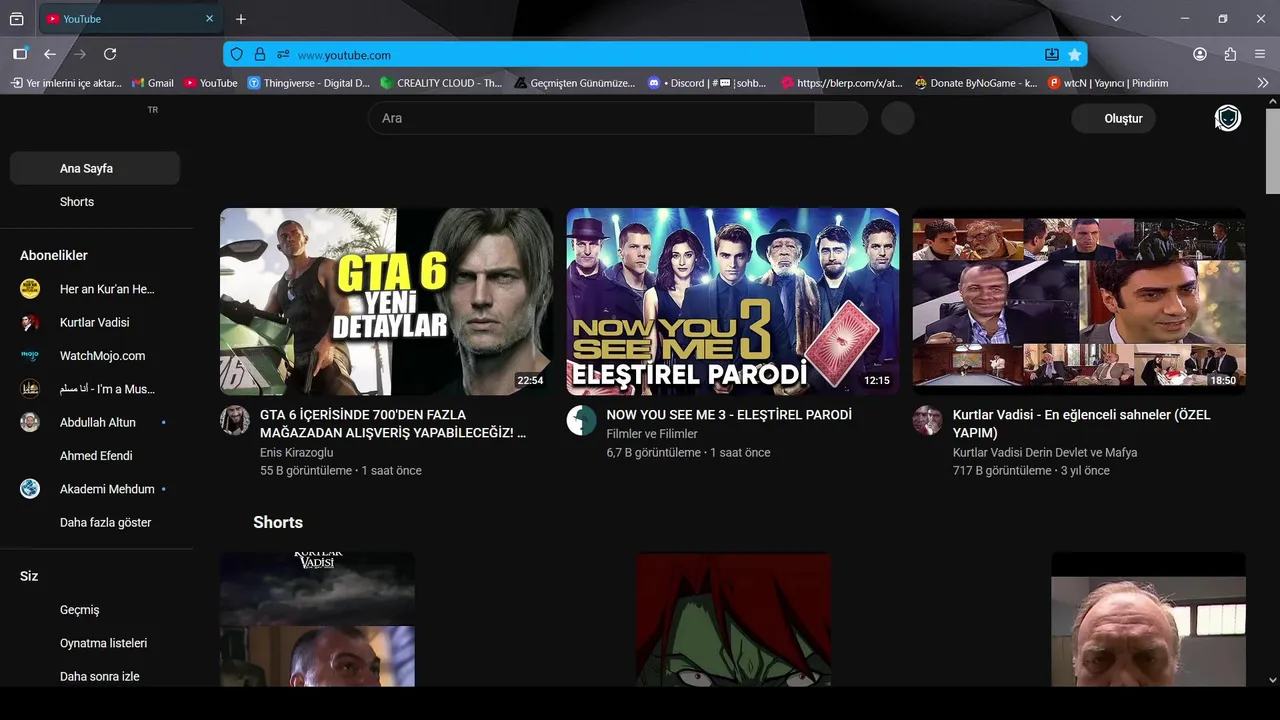Click the site security padlock icon
1280x720 pixels.
(x=260, y=55)
